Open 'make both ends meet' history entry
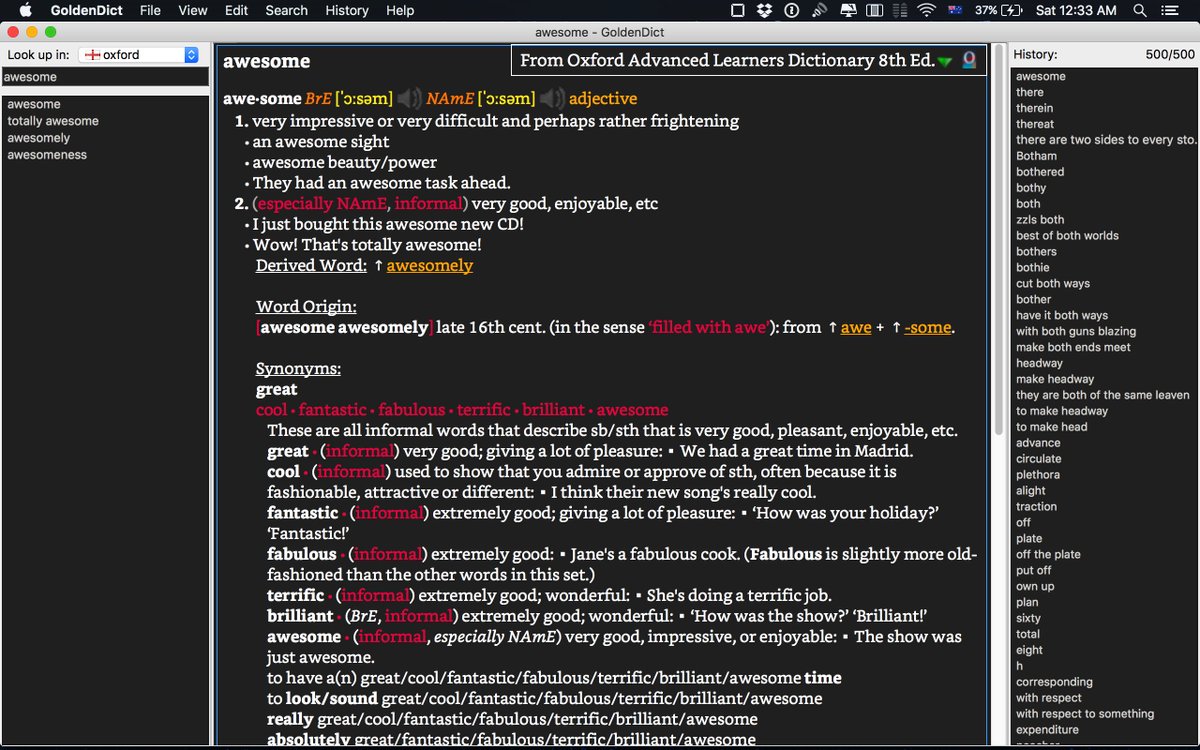This screenshot has width=1200, height=750. point(1073,347)
